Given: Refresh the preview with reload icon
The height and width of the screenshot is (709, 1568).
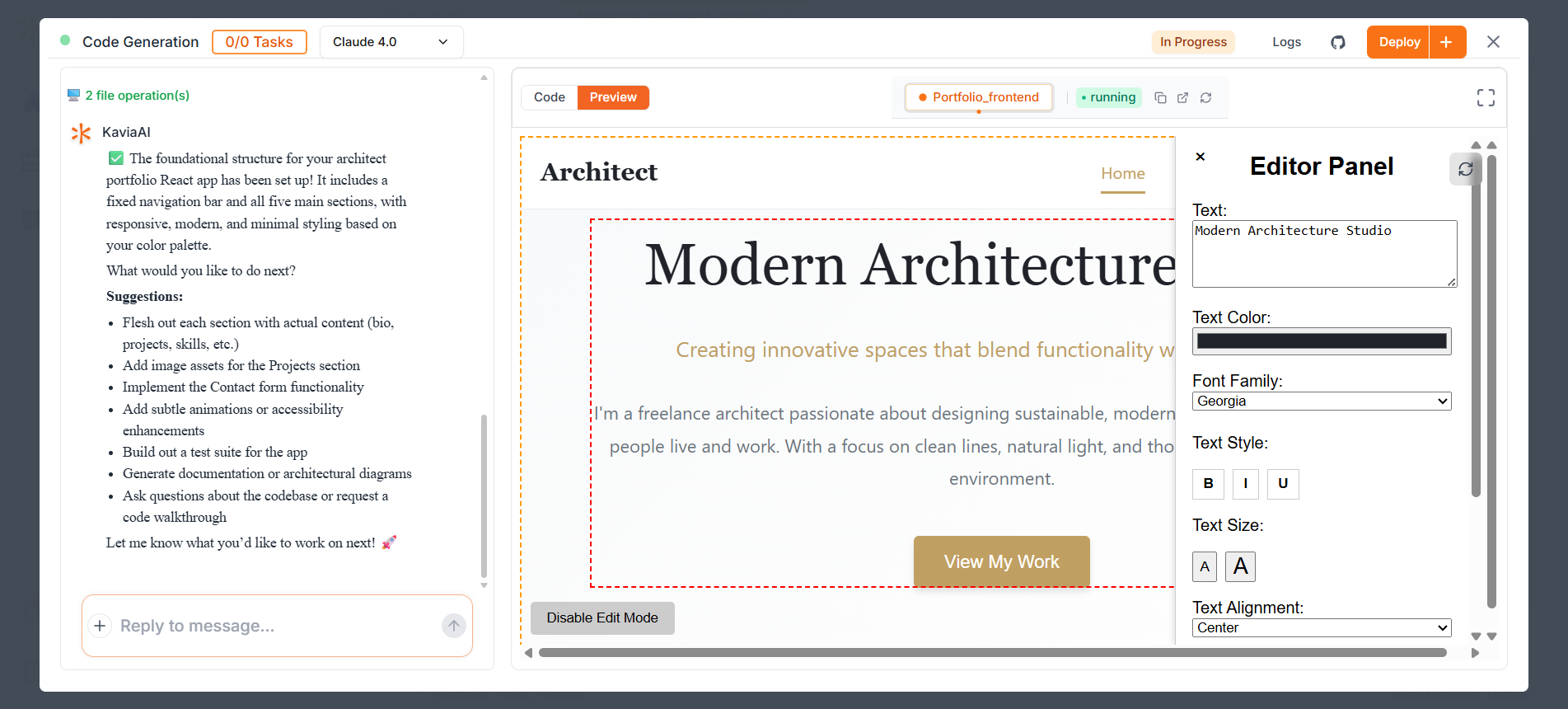Looking at the screenshot, I should 1205,97.
